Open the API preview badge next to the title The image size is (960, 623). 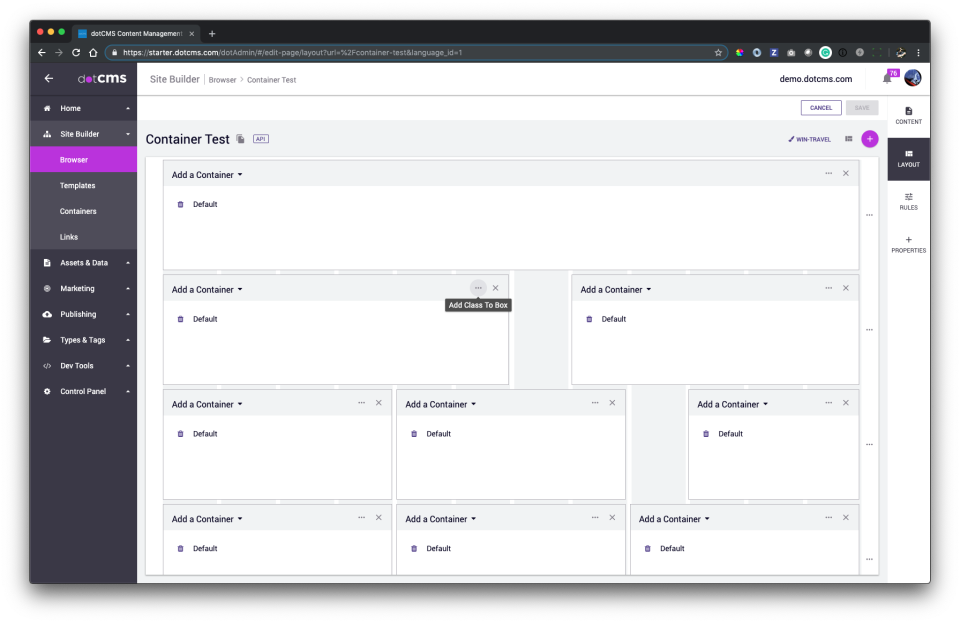260,139
